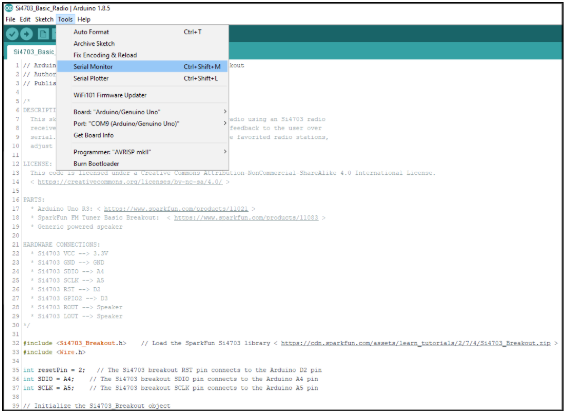Choose Auto Format in Tools menu
Viewport: 566px width, 413px height.
(x=143, y=32)
